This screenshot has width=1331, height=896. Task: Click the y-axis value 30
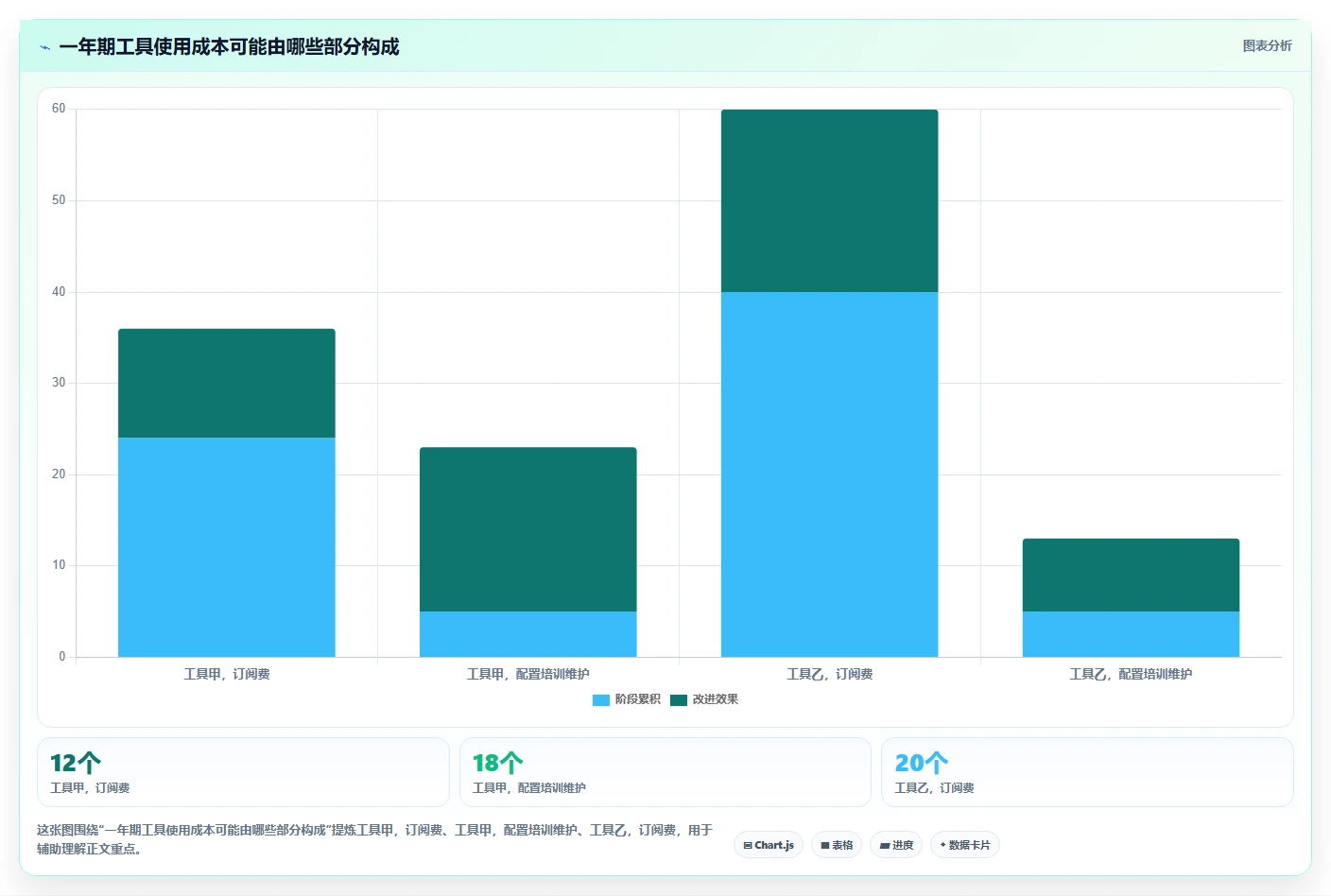pos(59,383)
